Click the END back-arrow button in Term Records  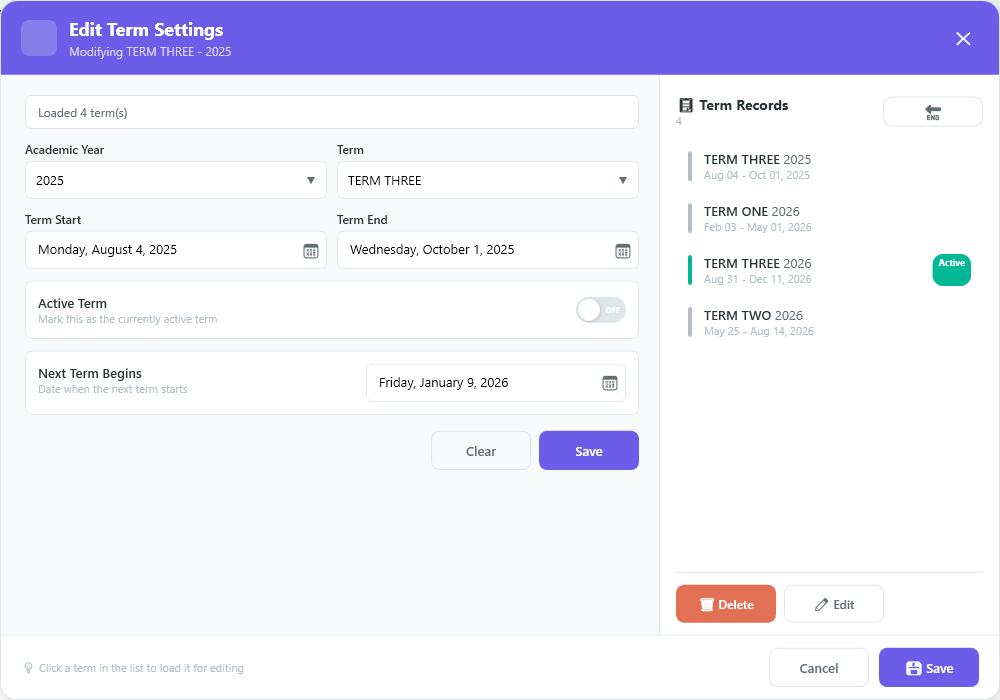point(932,112)
